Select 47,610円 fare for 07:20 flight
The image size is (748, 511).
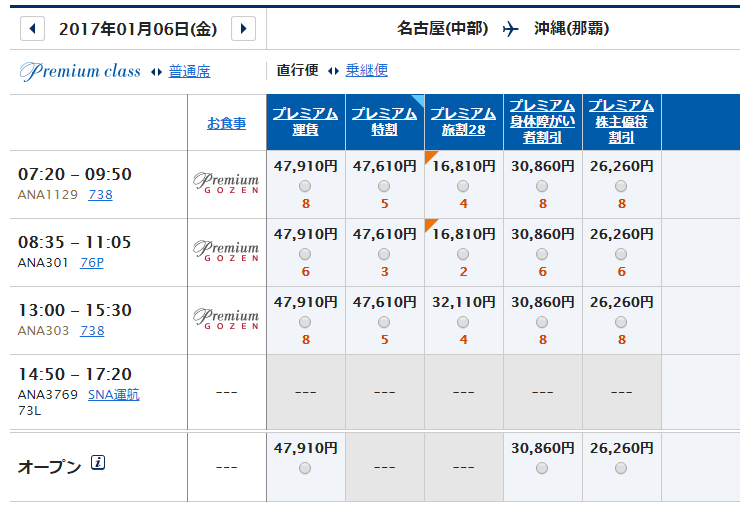(384, 186)
